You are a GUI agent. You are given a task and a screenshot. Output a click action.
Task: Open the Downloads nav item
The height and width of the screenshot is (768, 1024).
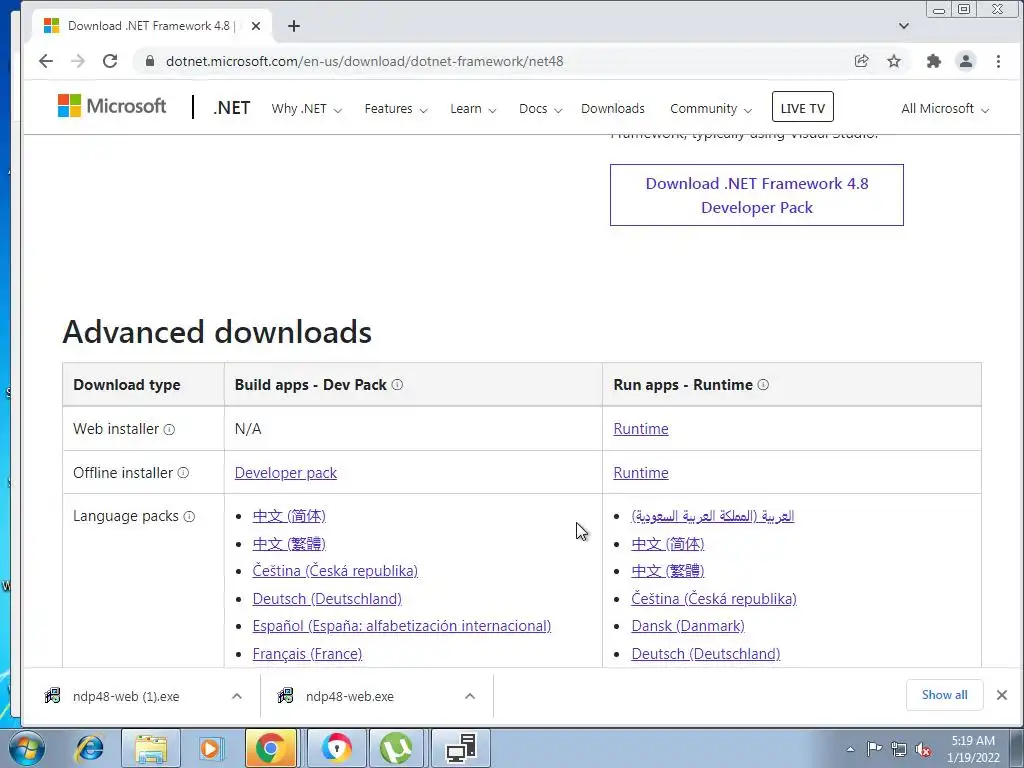(613, 109)
